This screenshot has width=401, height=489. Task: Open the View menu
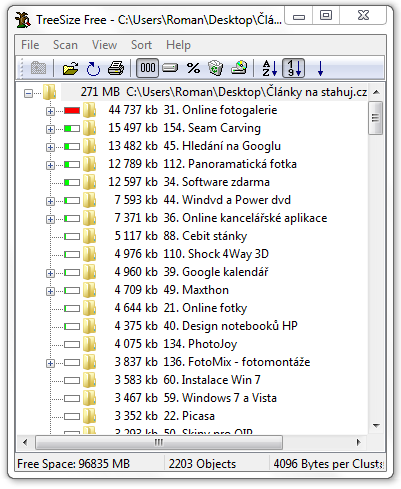tap(104, 45)
